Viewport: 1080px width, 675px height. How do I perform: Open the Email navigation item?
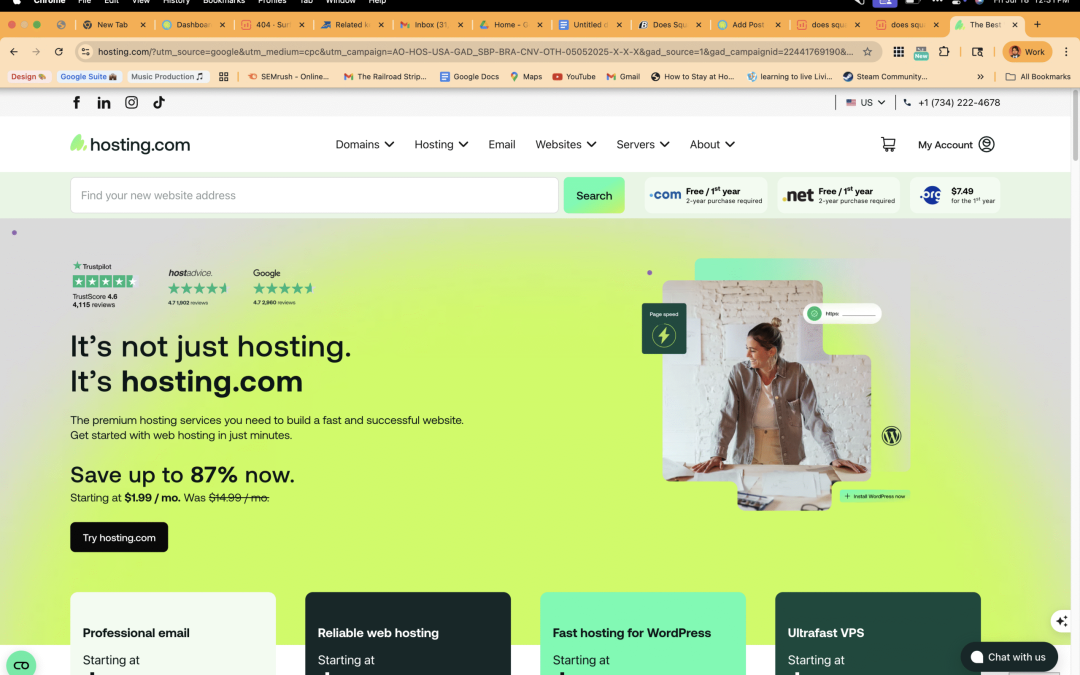(x=501, y=144)
